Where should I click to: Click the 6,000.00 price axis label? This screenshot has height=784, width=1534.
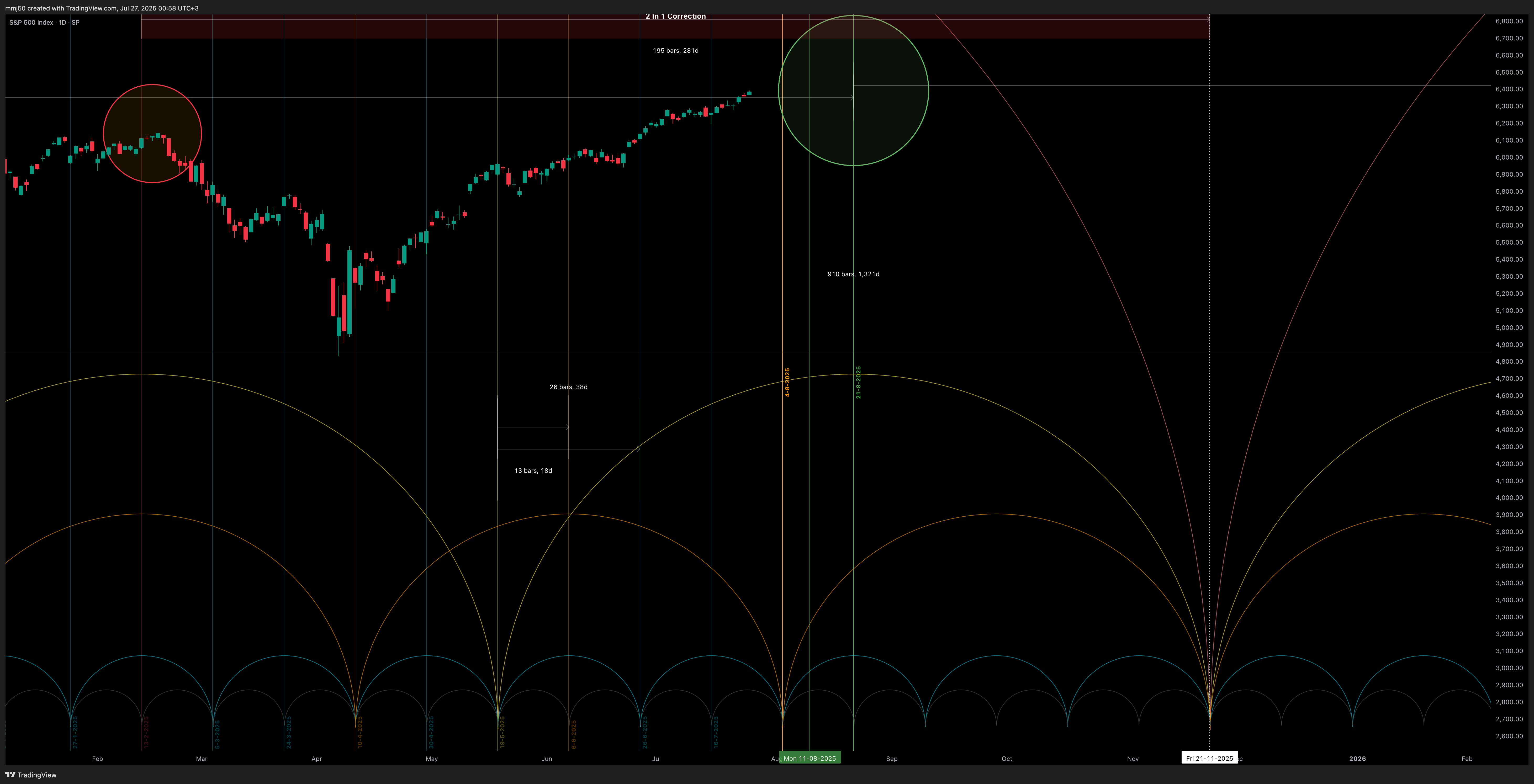pyautogui.click(x=1509, y=158)
